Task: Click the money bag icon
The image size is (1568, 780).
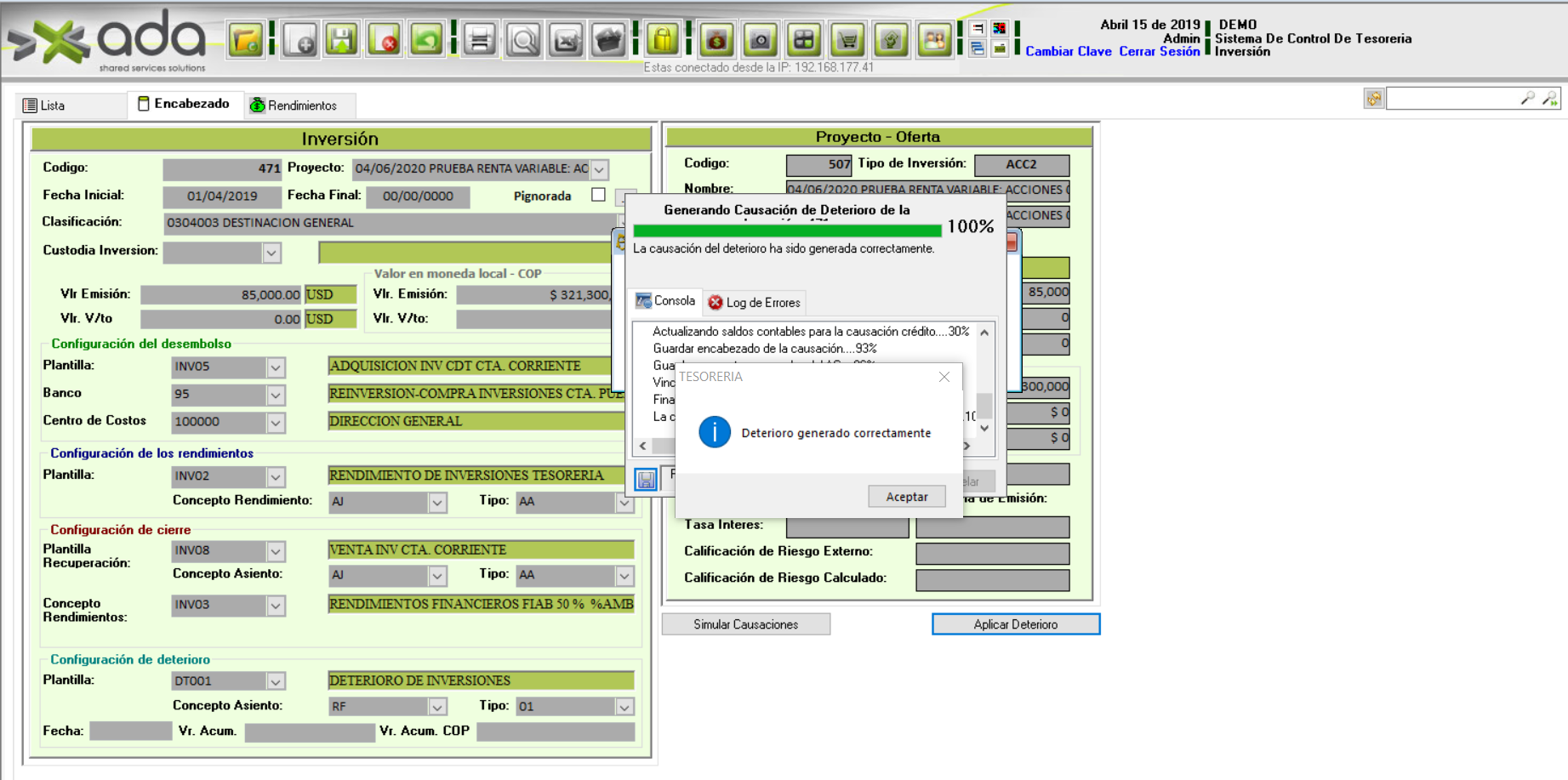Action: coord(716,40)
